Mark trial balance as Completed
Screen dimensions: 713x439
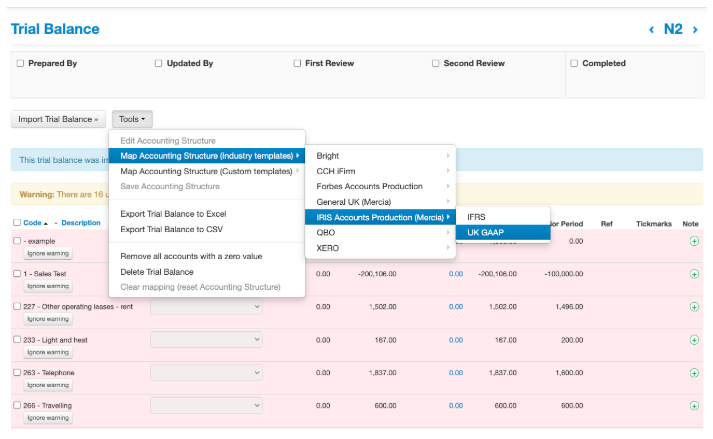pyautogui.click(x=573, y=63)
